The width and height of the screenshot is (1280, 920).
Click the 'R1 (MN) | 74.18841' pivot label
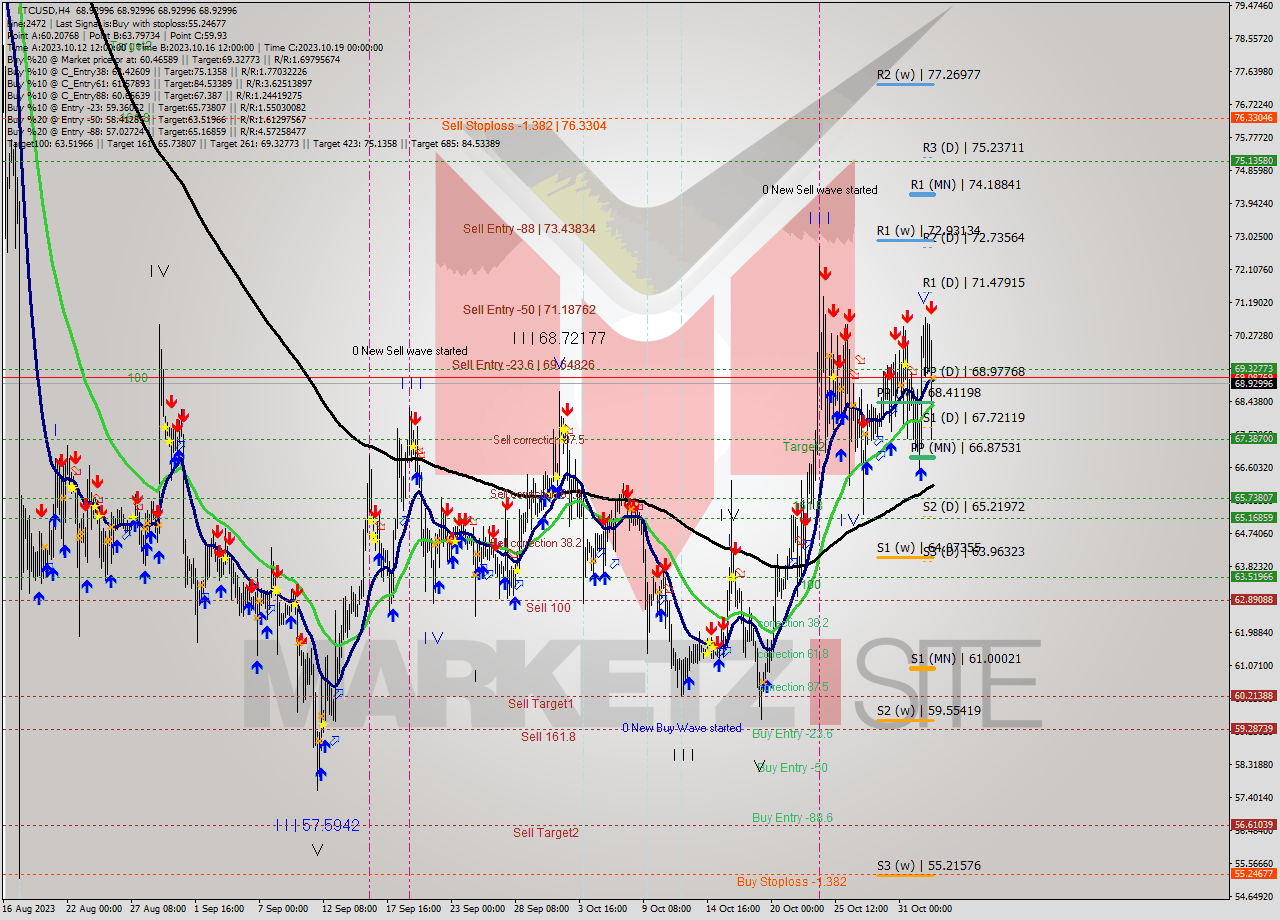pyautogui.click(x=965, y=184)
